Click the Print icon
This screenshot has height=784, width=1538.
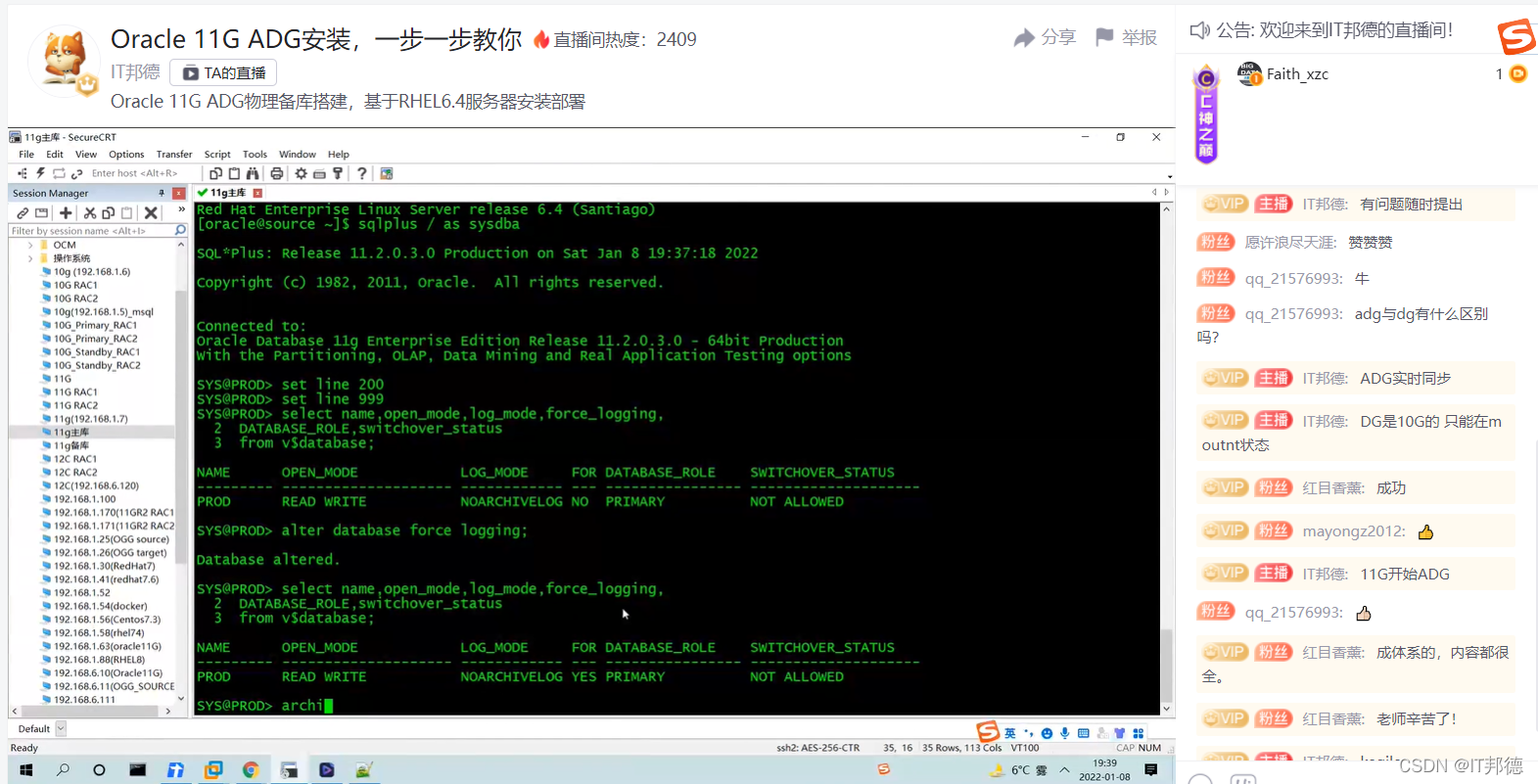click(277, 173)
